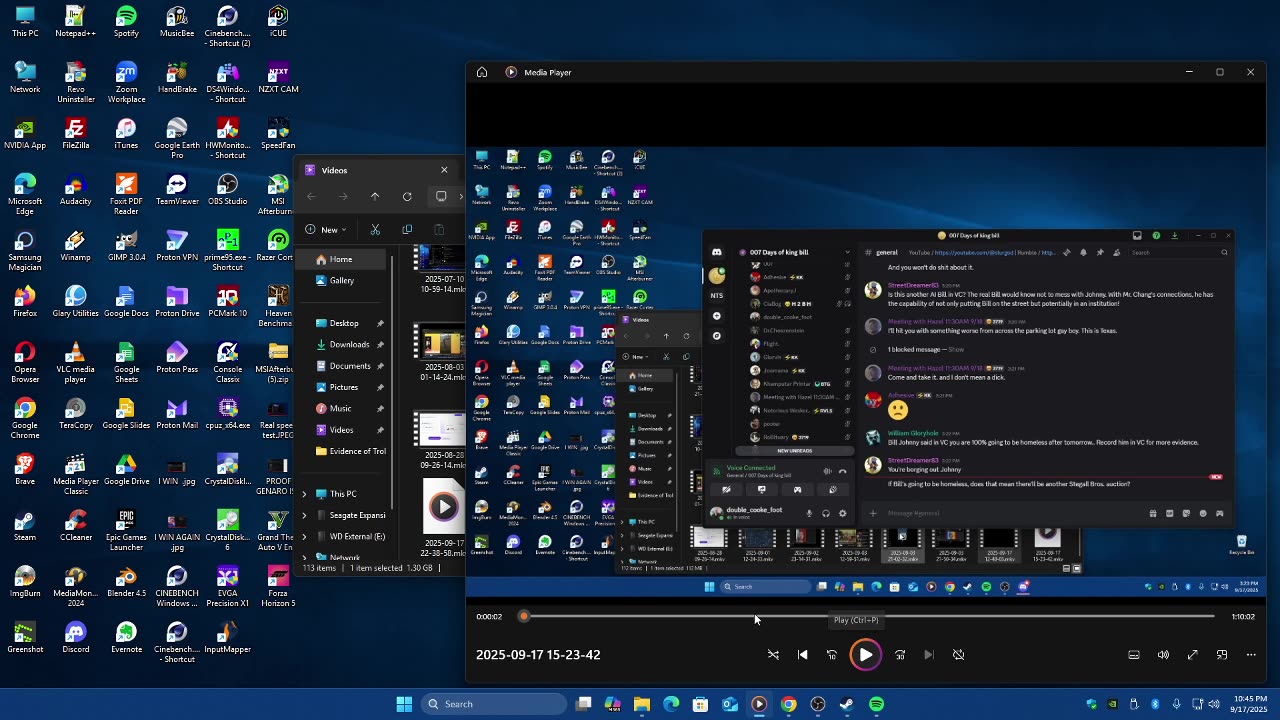Screen dimensions: 1280x720
Task: Toggle subtitles and captions in Media Player
Action: (1134, 655)
